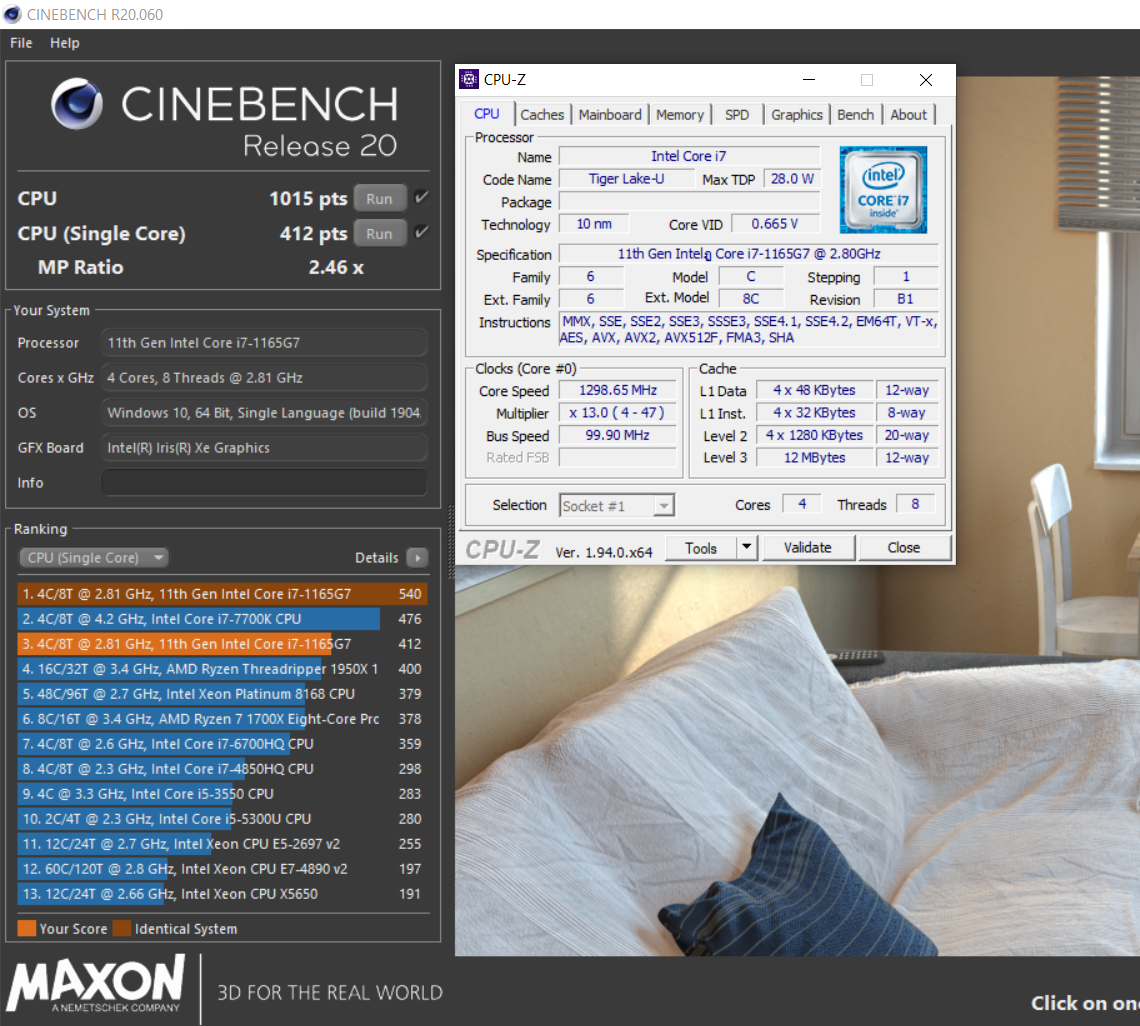Click the Details arrow icon in Ranking
1140x1026 pixels.
417,558
